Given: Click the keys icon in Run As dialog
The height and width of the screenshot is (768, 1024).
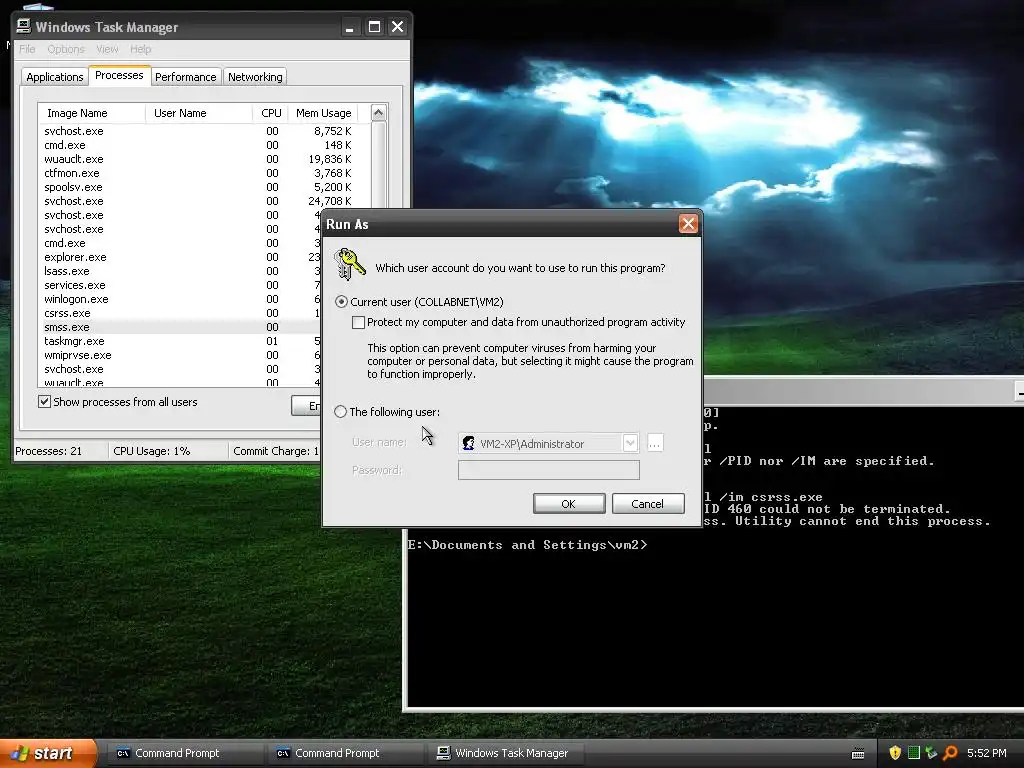Looking at the screenshot, I should pos(349,264).
